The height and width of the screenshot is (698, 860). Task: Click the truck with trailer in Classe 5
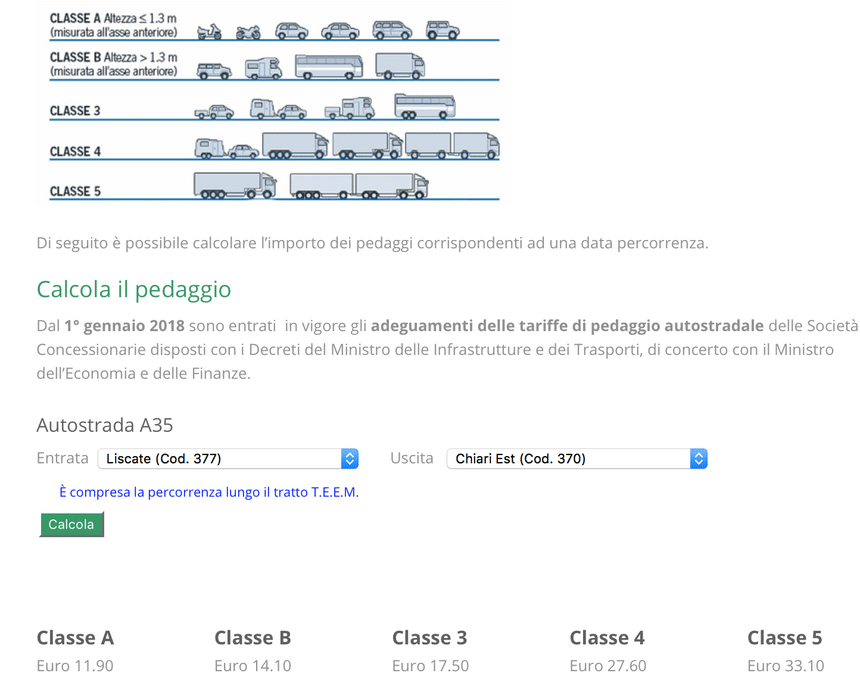358,186
